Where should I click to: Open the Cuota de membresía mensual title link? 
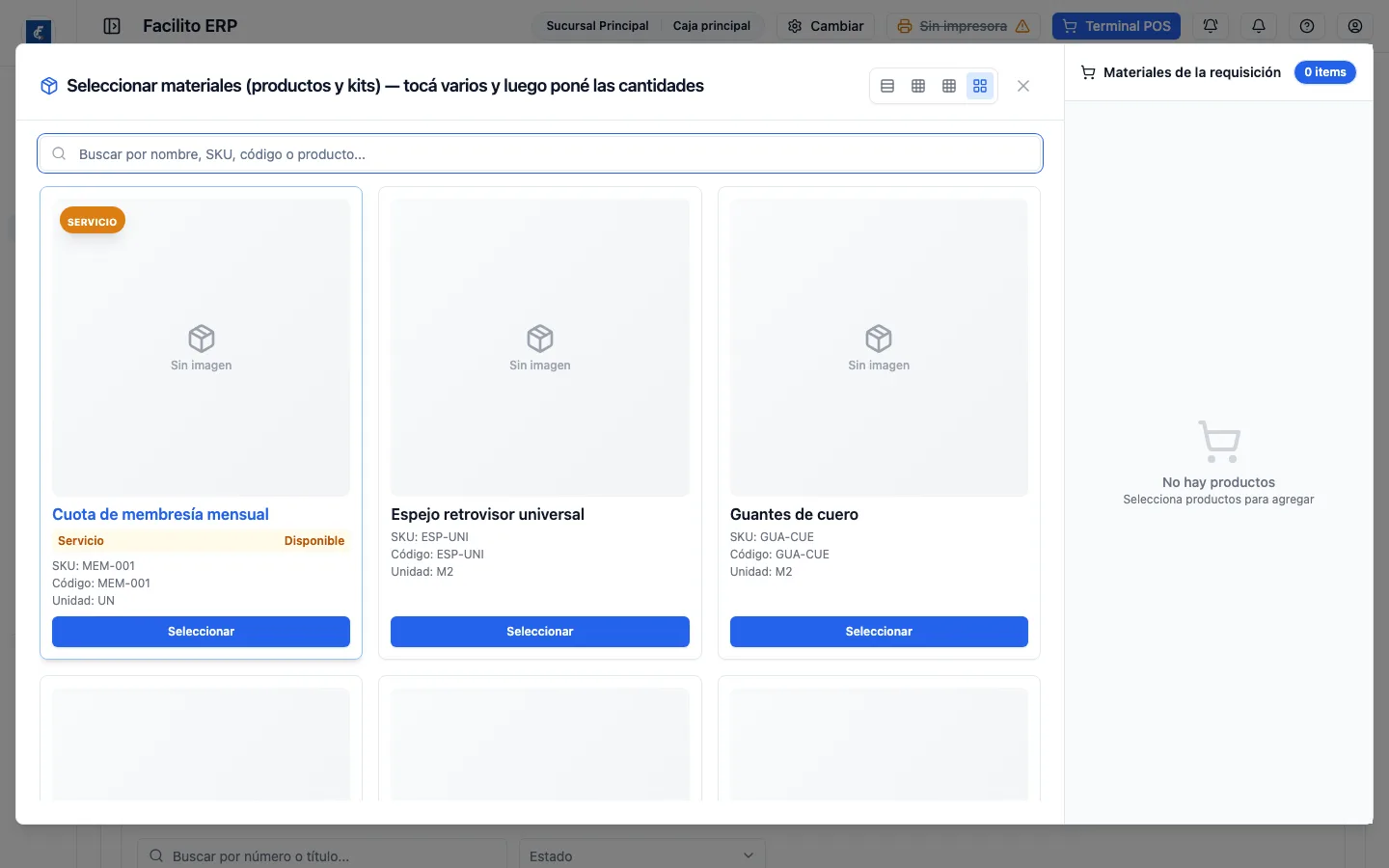[x=160, y=515]
